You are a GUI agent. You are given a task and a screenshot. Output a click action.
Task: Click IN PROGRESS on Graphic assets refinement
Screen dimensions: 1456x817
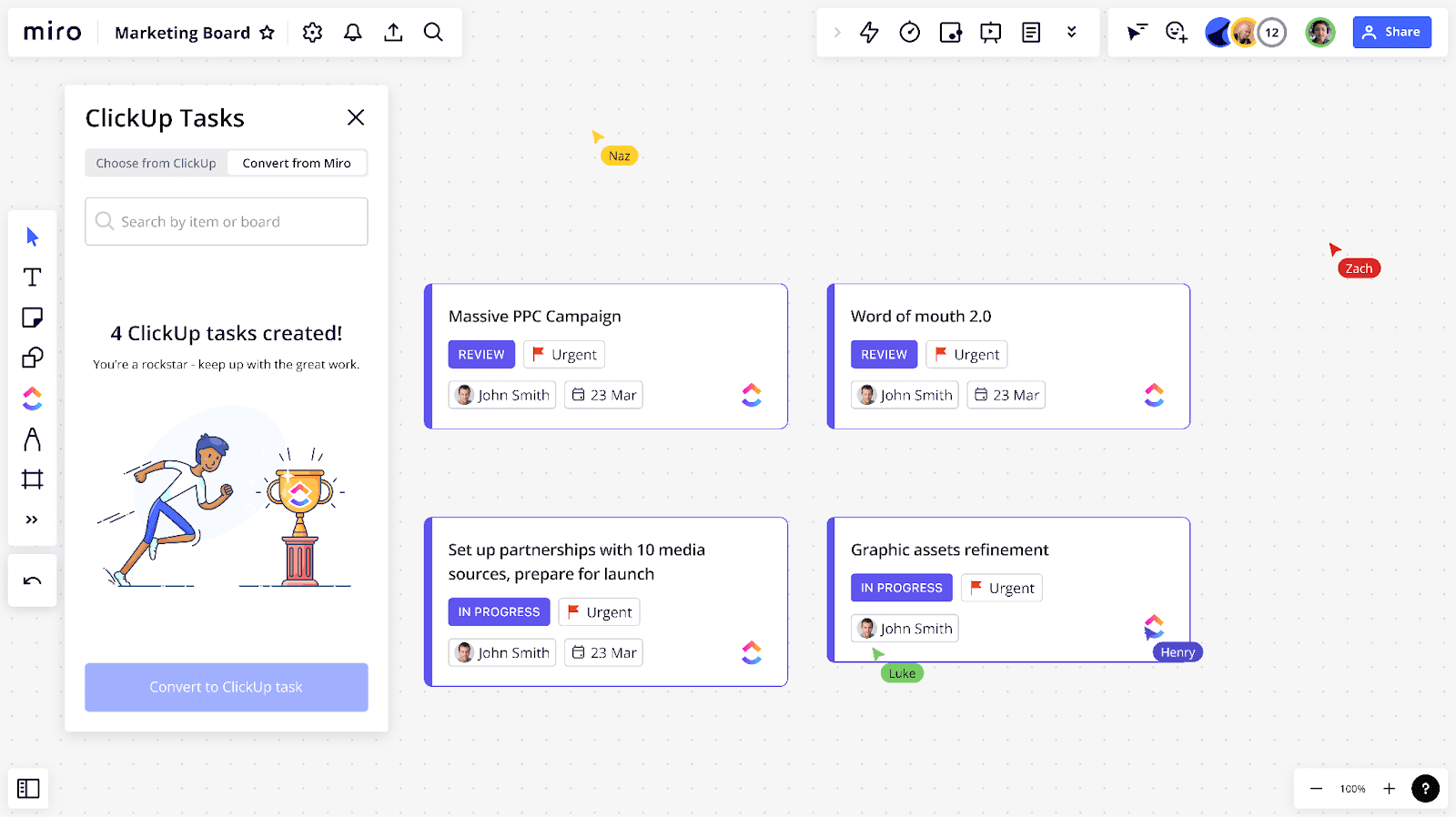(x=902, y=588)
